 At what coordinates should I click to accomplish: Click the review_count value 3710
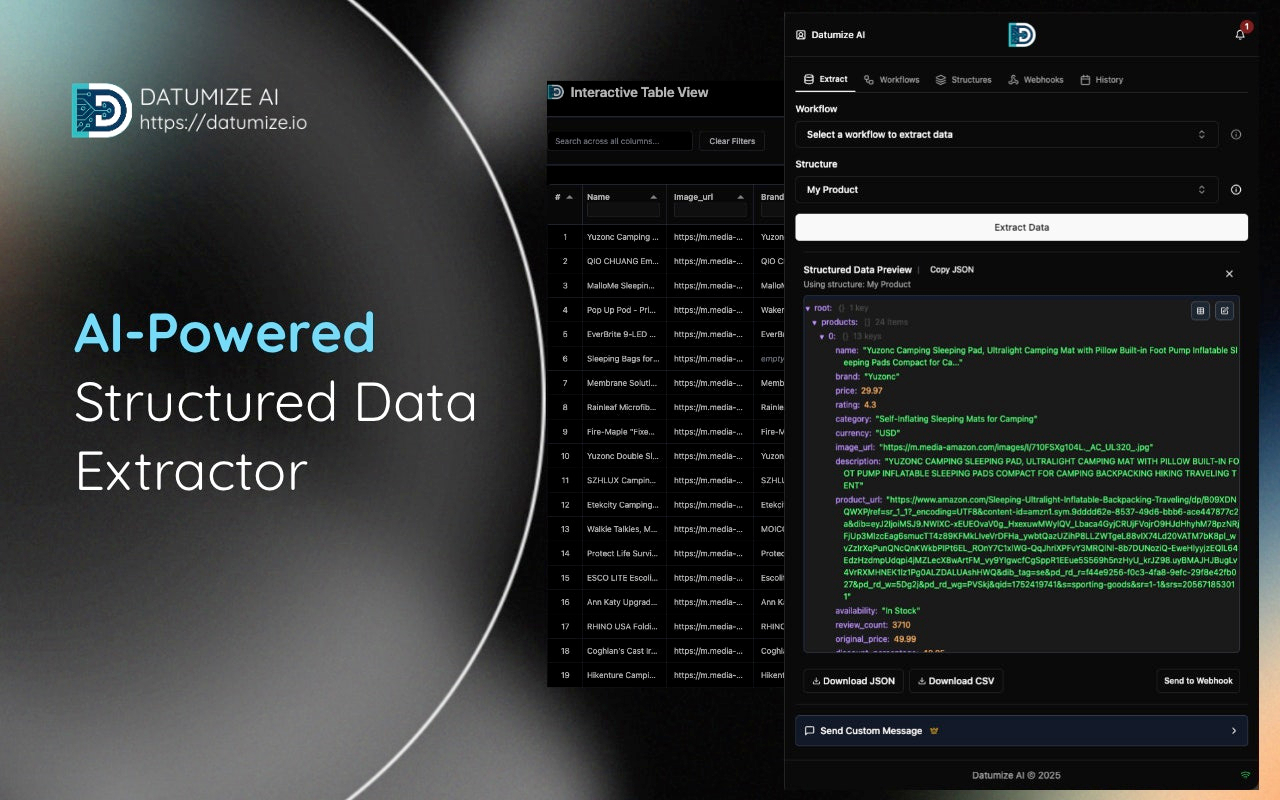901,625
